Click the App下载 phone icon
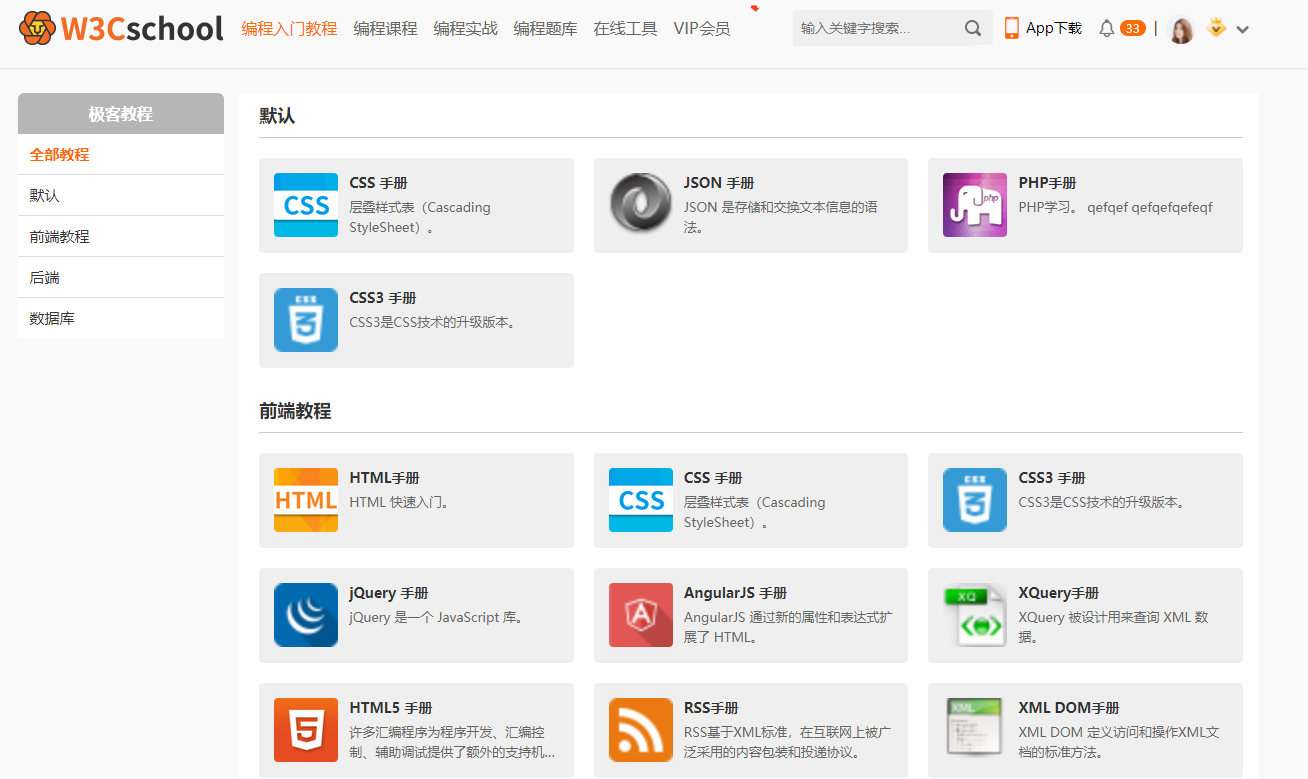 tap(1012, 28)
